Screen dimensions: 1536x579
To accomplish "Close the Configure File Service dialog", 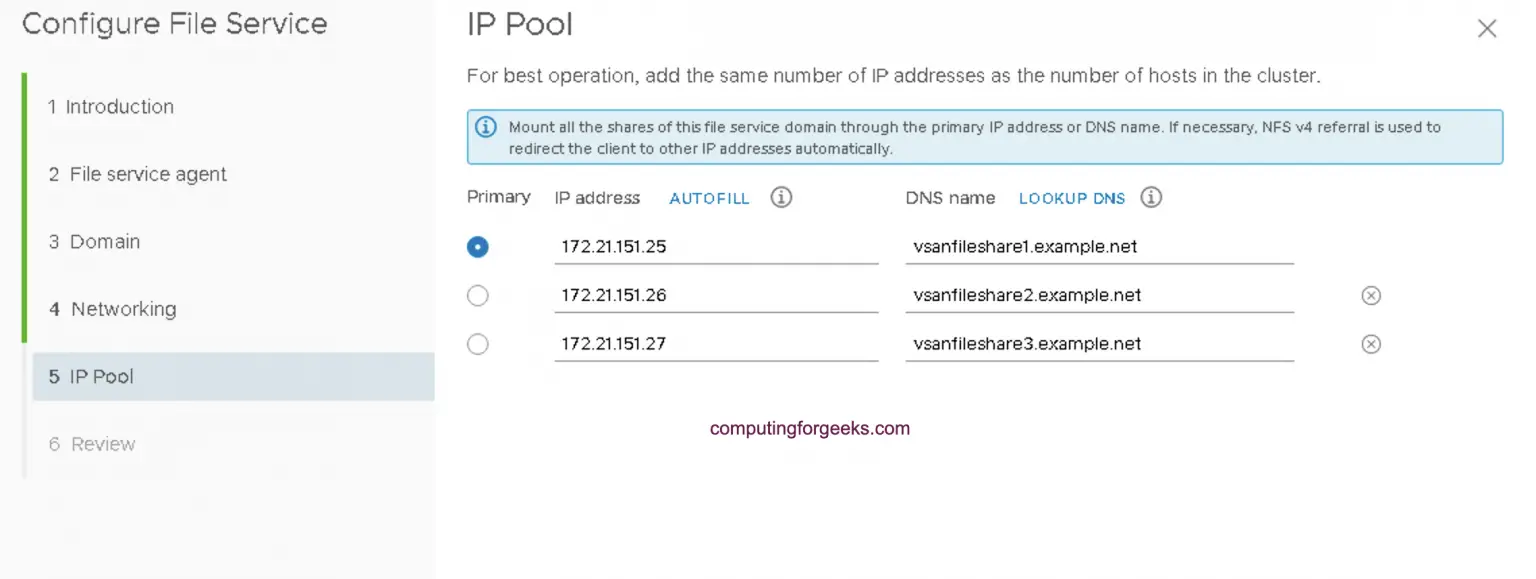I will [1487, 29].
